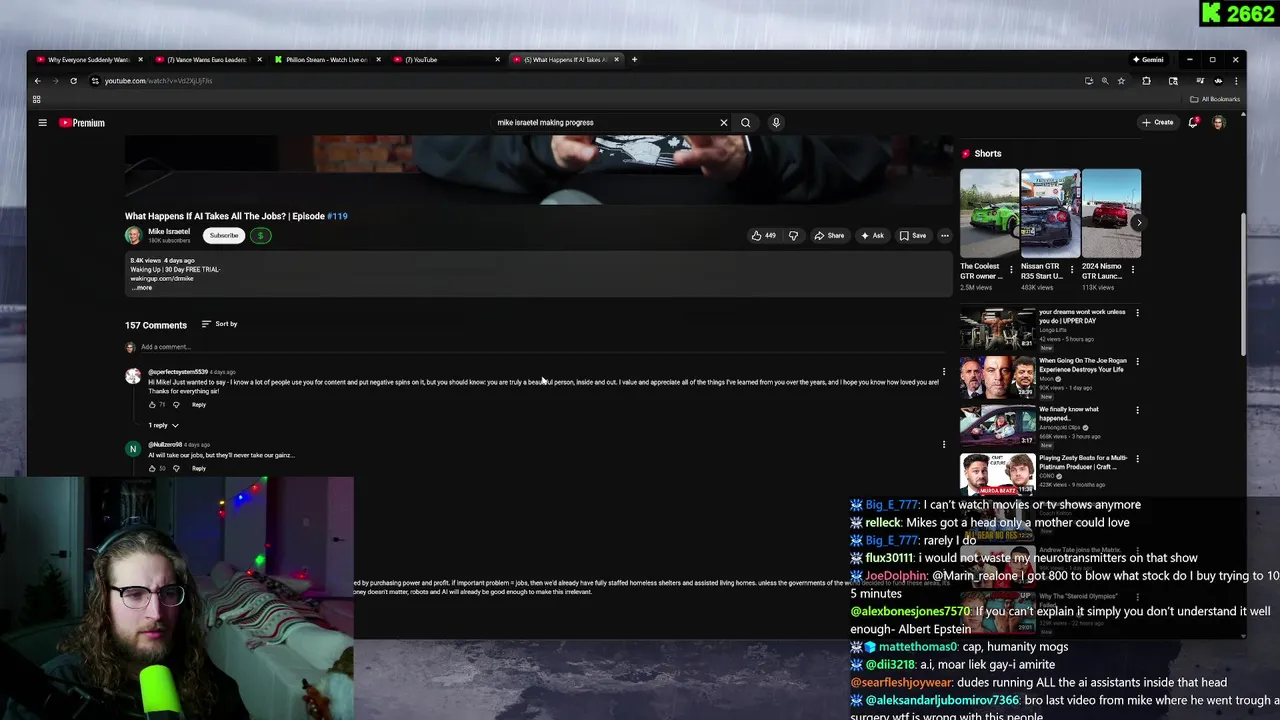Like the video with 449 likes
Screen dimensions: 1280x720
tap(764, 236)
